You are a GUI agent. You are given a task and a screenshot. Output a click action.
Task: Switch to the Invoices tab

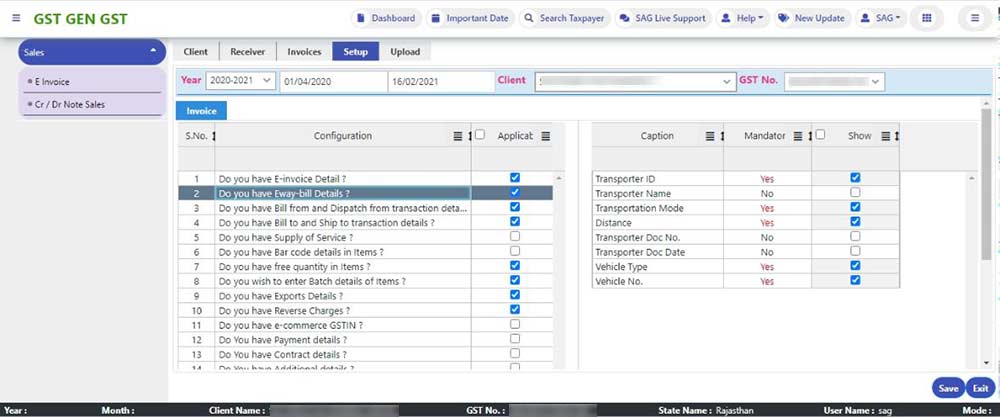304,51
